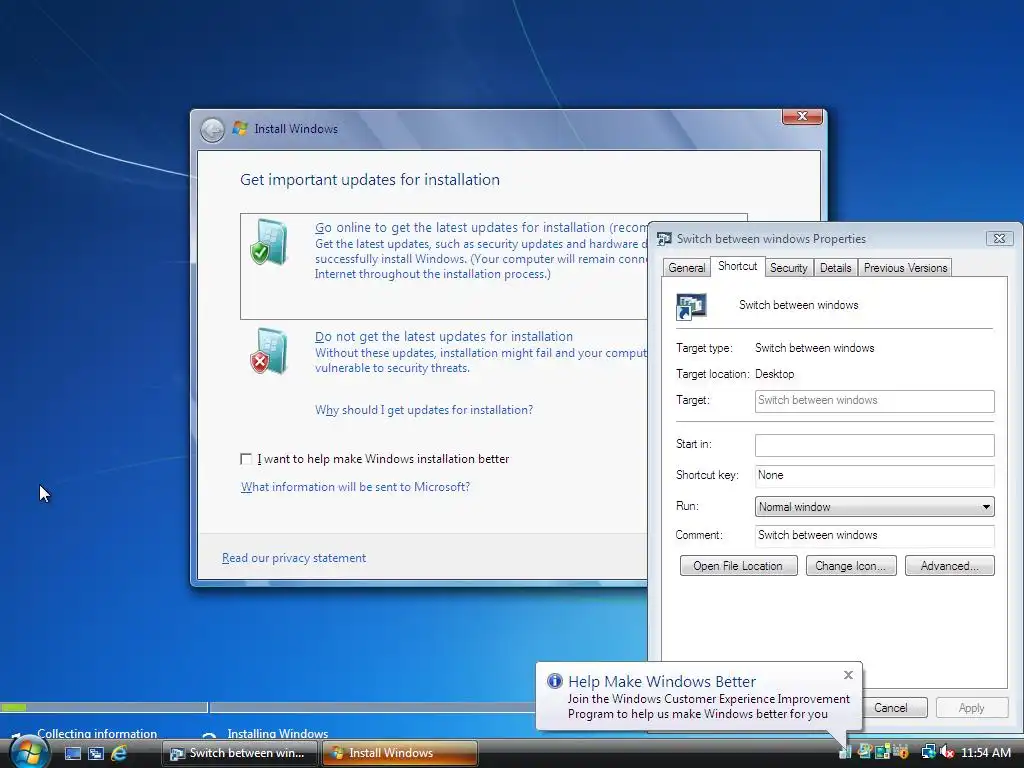Open the Security tab
Viewport: 1024px width, 768px height.
click(788, 268)
